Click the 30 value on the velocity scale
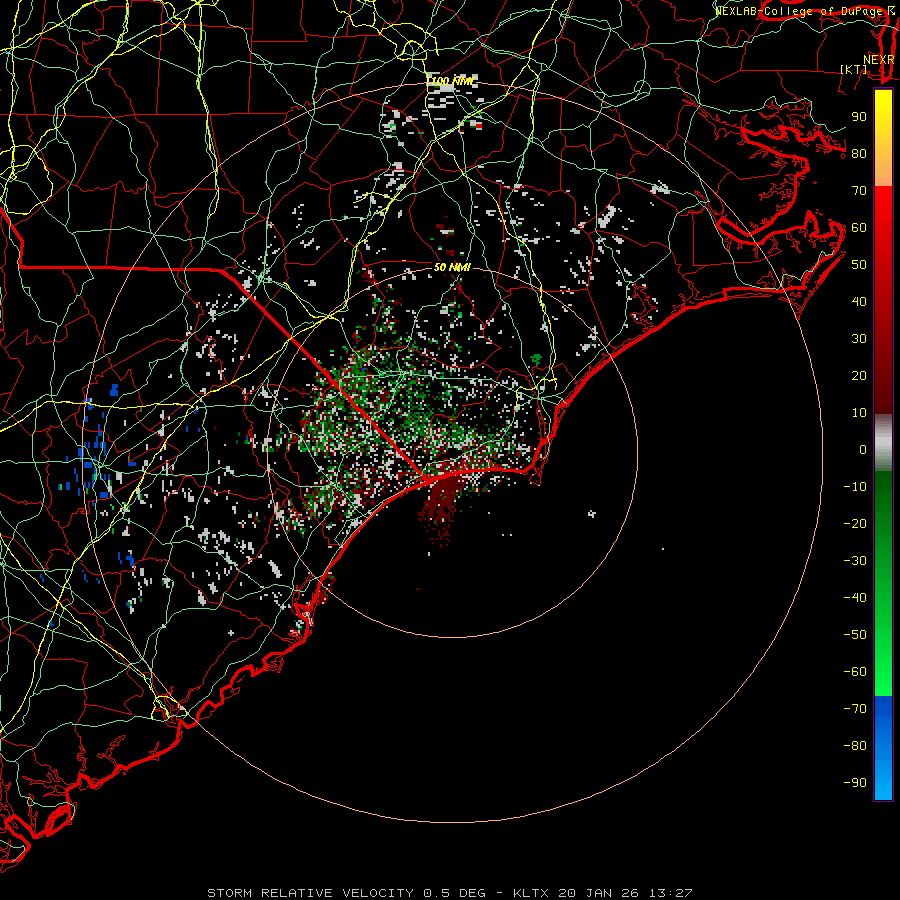The height and width of the screenshot is (900, 900). tap(859, 339)
